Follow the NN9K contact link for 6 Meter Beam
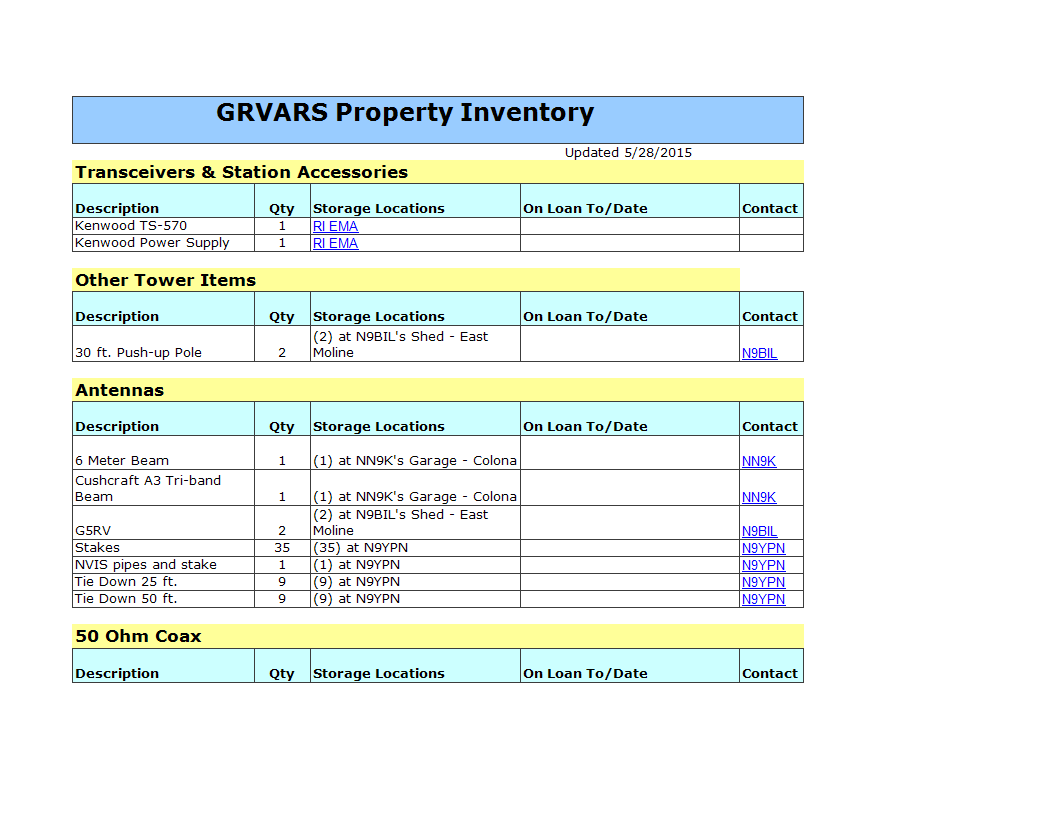Image resolution: width=1057 pixels, height=817 pixels. coord(758,461)
